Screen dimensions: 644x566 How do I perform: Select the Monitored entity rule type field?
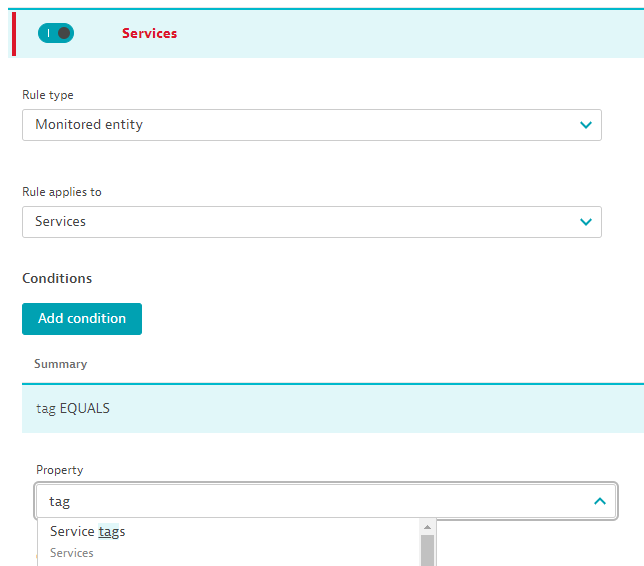pos(300,125)
